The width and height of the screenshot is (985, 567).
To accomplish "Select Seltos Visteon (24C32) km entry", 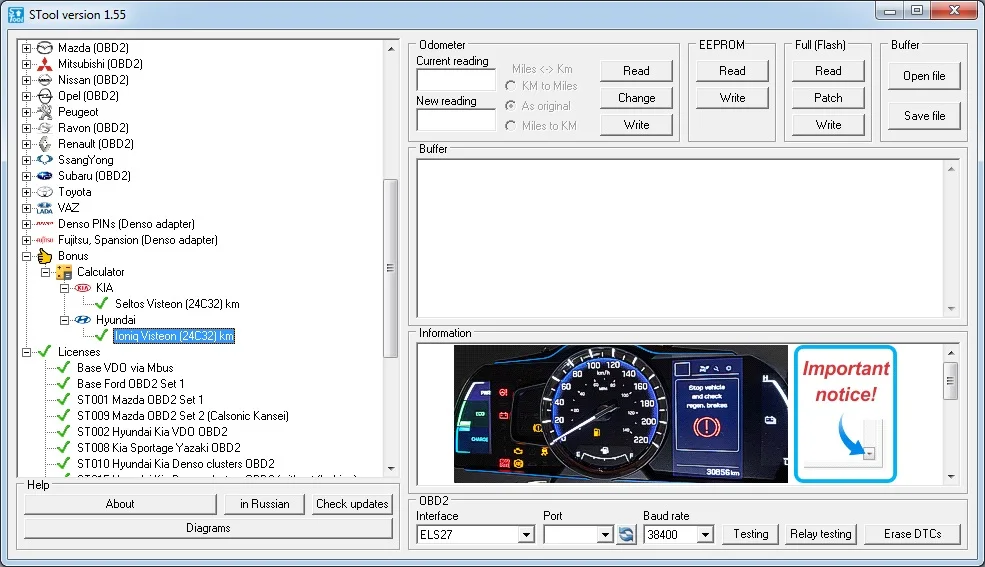I will pos(176,304).
